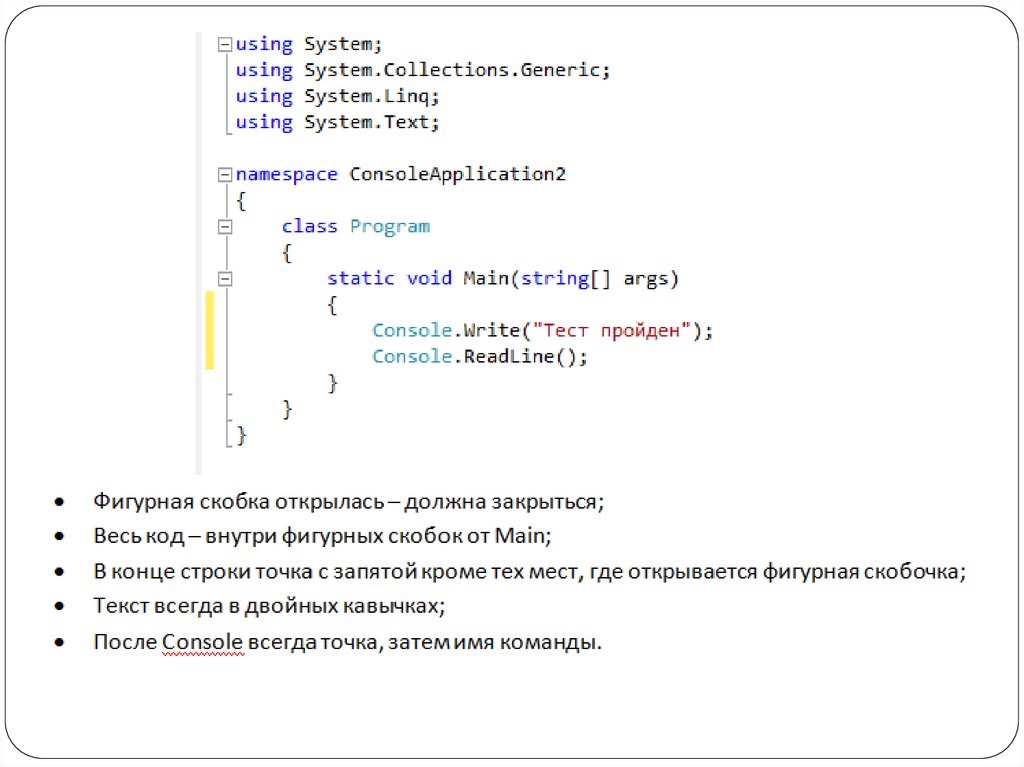Click the "Тест пройден" string literal

coord(611,331)
